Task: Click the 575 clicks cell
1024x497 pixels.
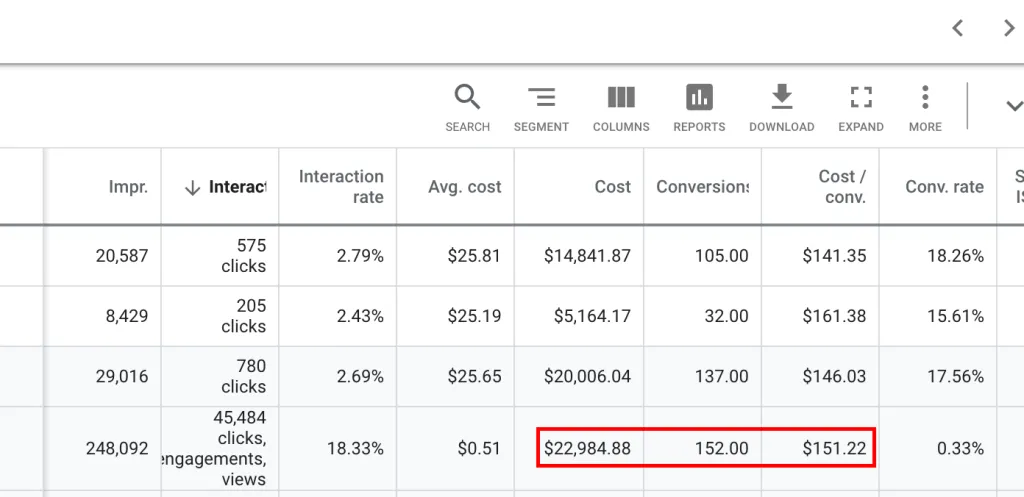Action: (243, 256)
